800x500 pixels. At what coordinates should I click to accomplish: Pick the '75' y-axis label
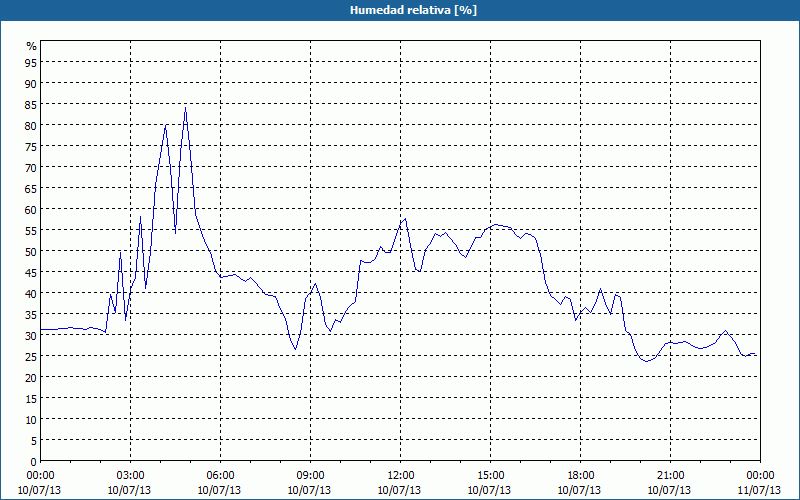[x=31, y=146]
